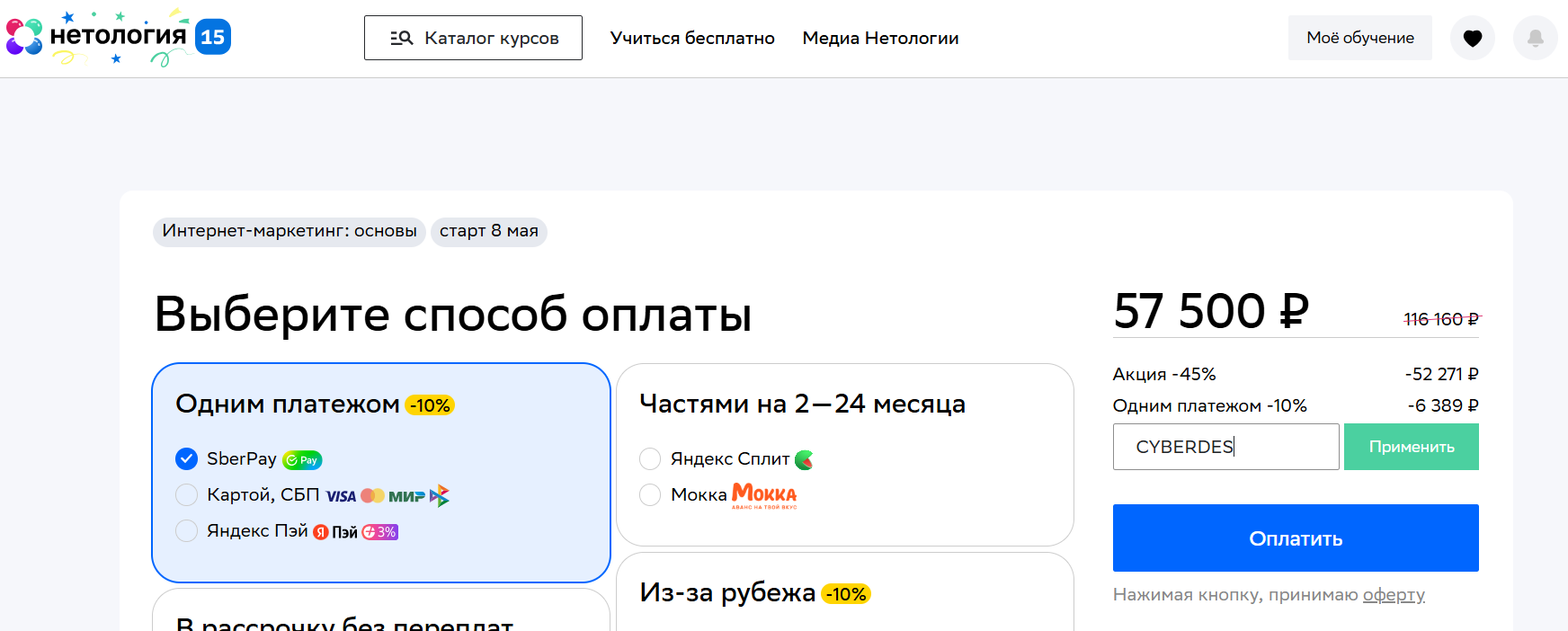Click the старт 8 мая tag
1568x631 pixels.
[489, 232]
